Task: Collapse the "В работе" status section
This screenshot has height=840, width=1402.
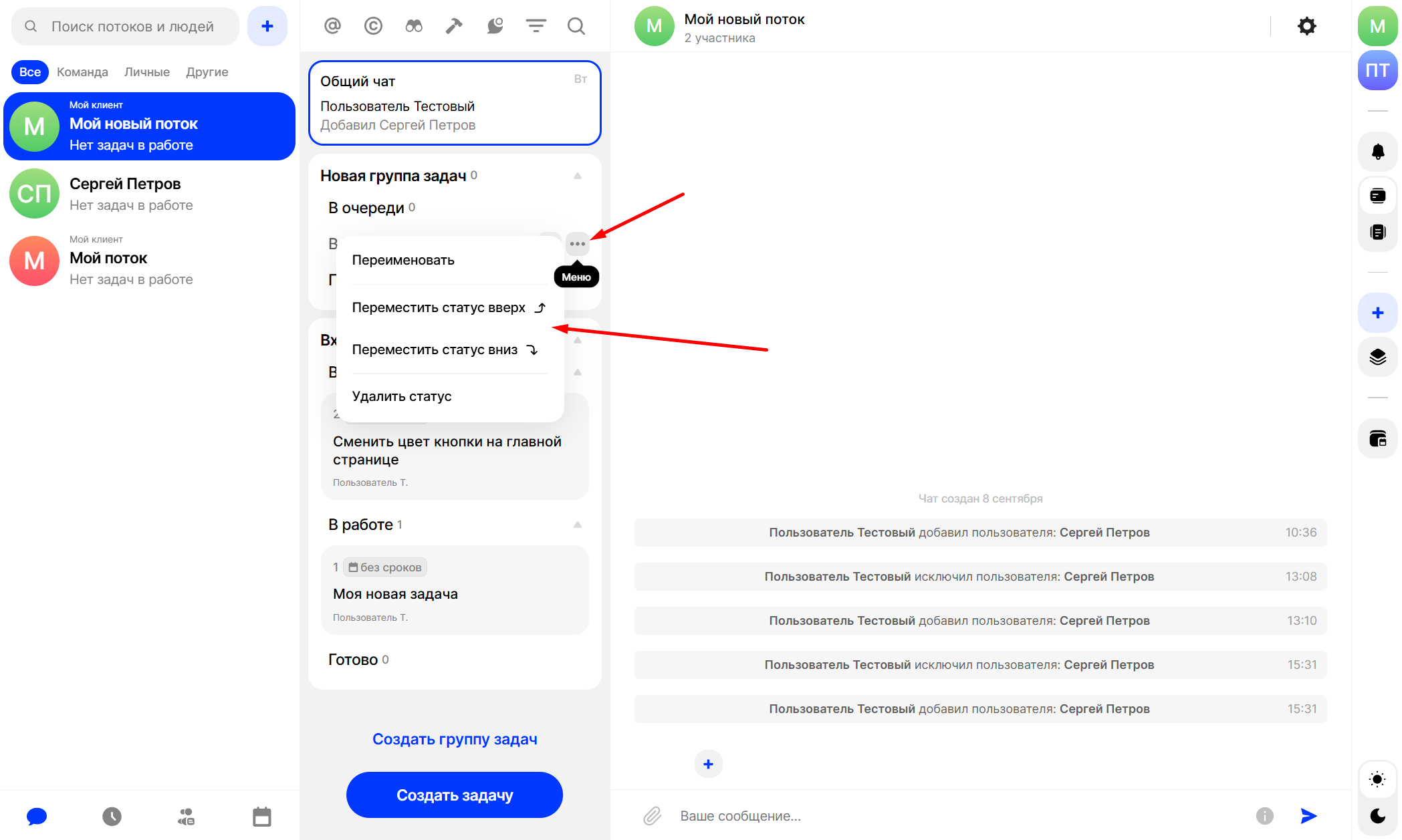Action: click(x=578, y=525)
